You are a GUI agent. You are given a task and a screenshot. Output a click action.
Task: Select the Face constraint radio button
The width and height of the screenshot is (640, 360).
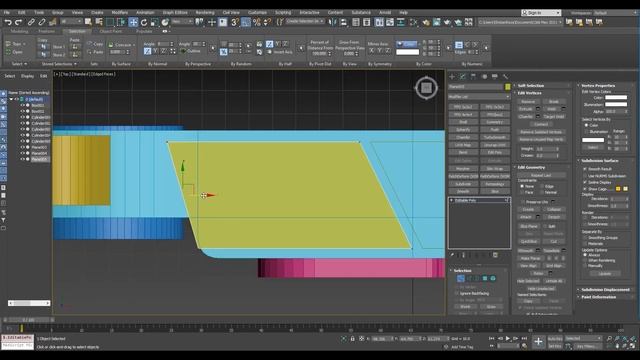(522, 192)
